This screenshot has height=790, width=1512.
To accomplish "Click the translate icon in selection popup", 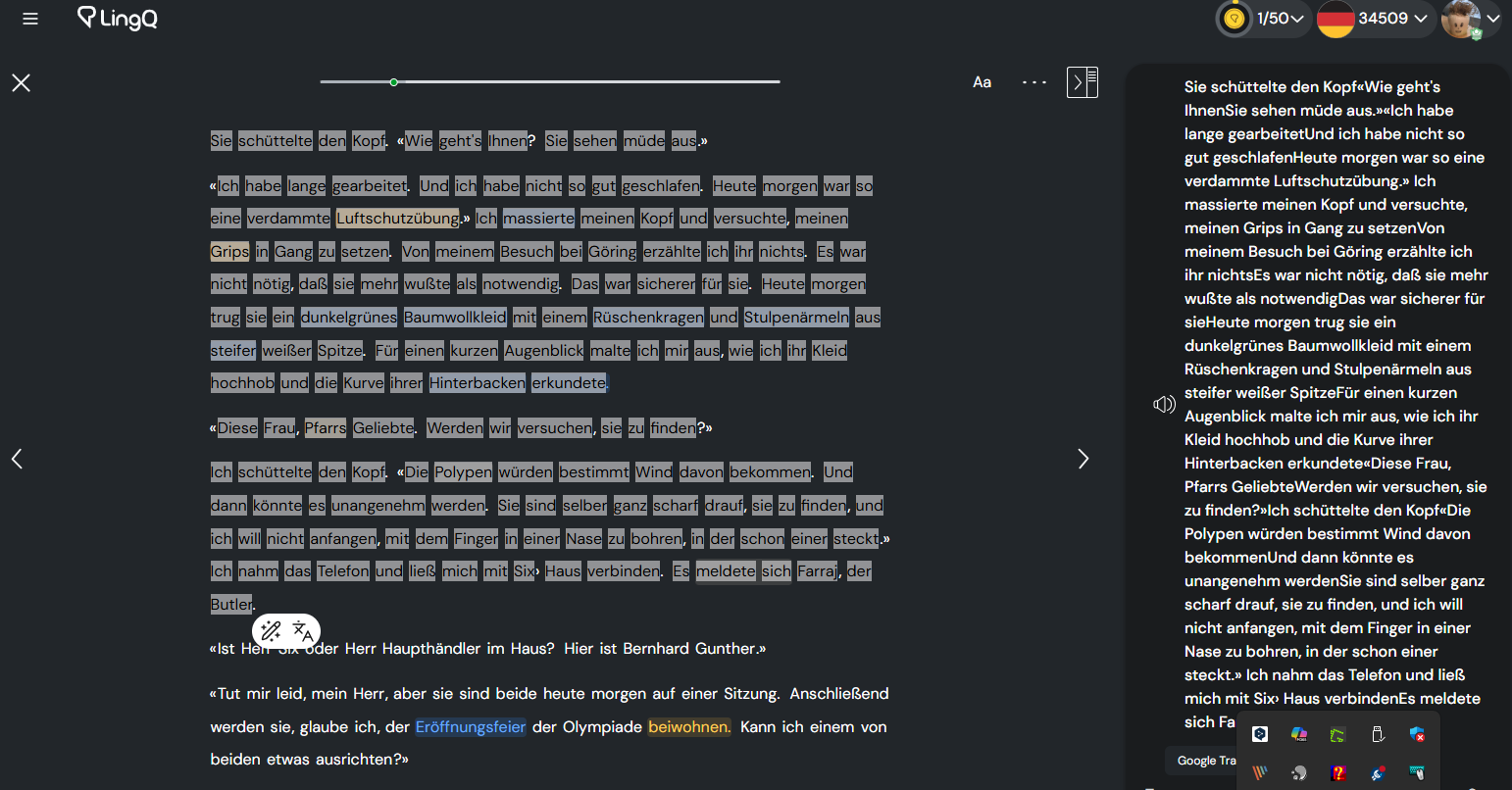I will click(303, 631).
